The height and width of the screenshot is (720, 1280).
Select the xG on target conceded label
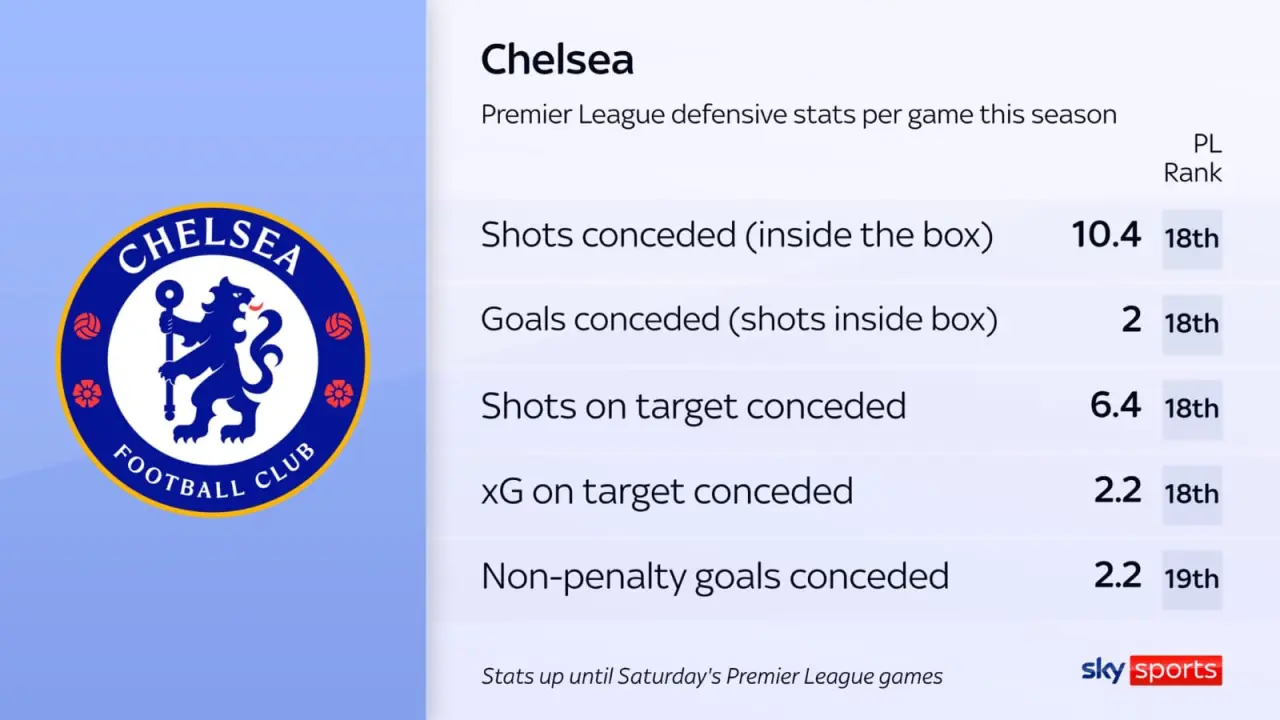tap(667, 491)
